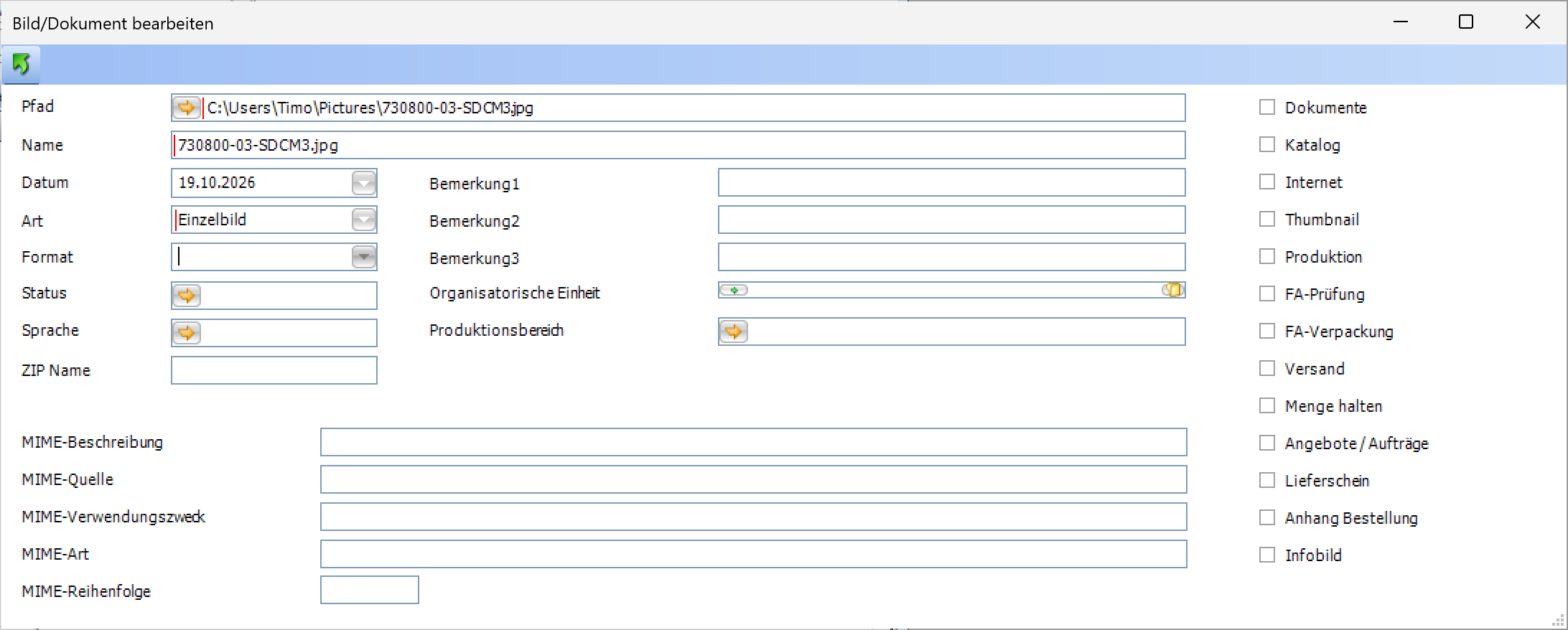Check the Thumbnail option
This screenshot has height=630, width=1568.
click(x=1267, y=219)
